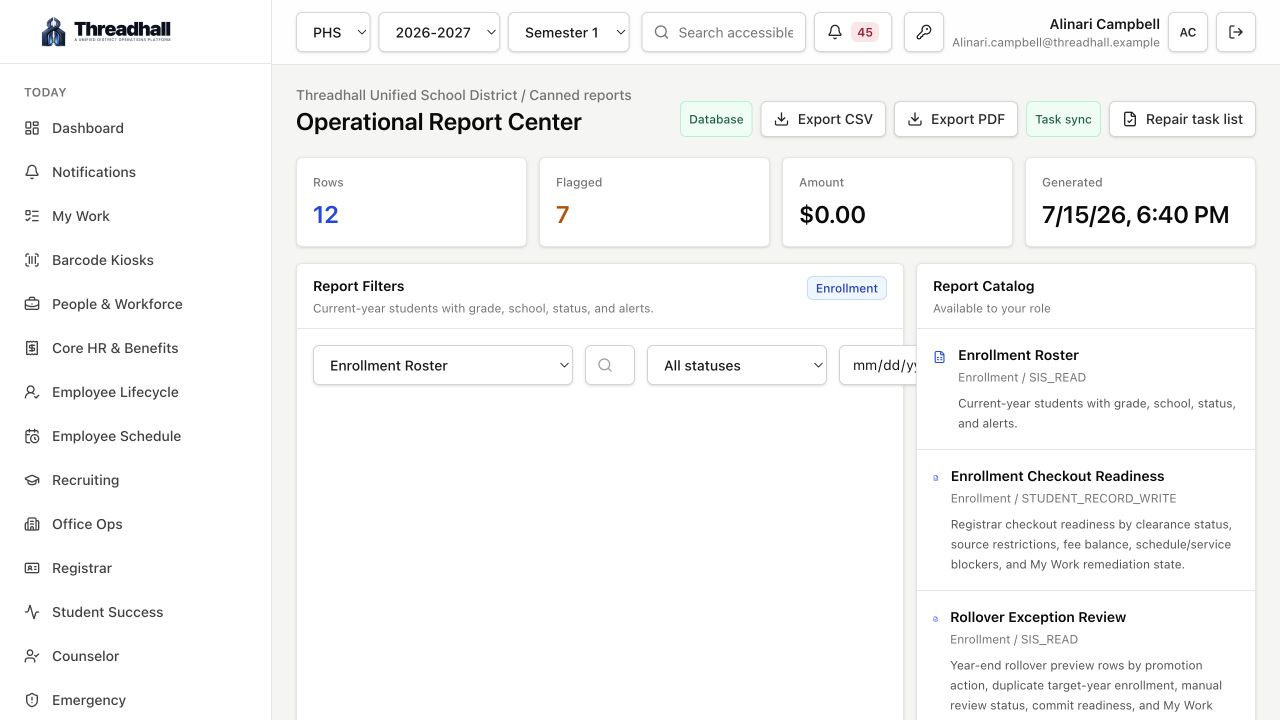Click the Generated timestamp 7/15/26, 6:40 PM
The image size is (1280, 720).
click(1135, 214)
